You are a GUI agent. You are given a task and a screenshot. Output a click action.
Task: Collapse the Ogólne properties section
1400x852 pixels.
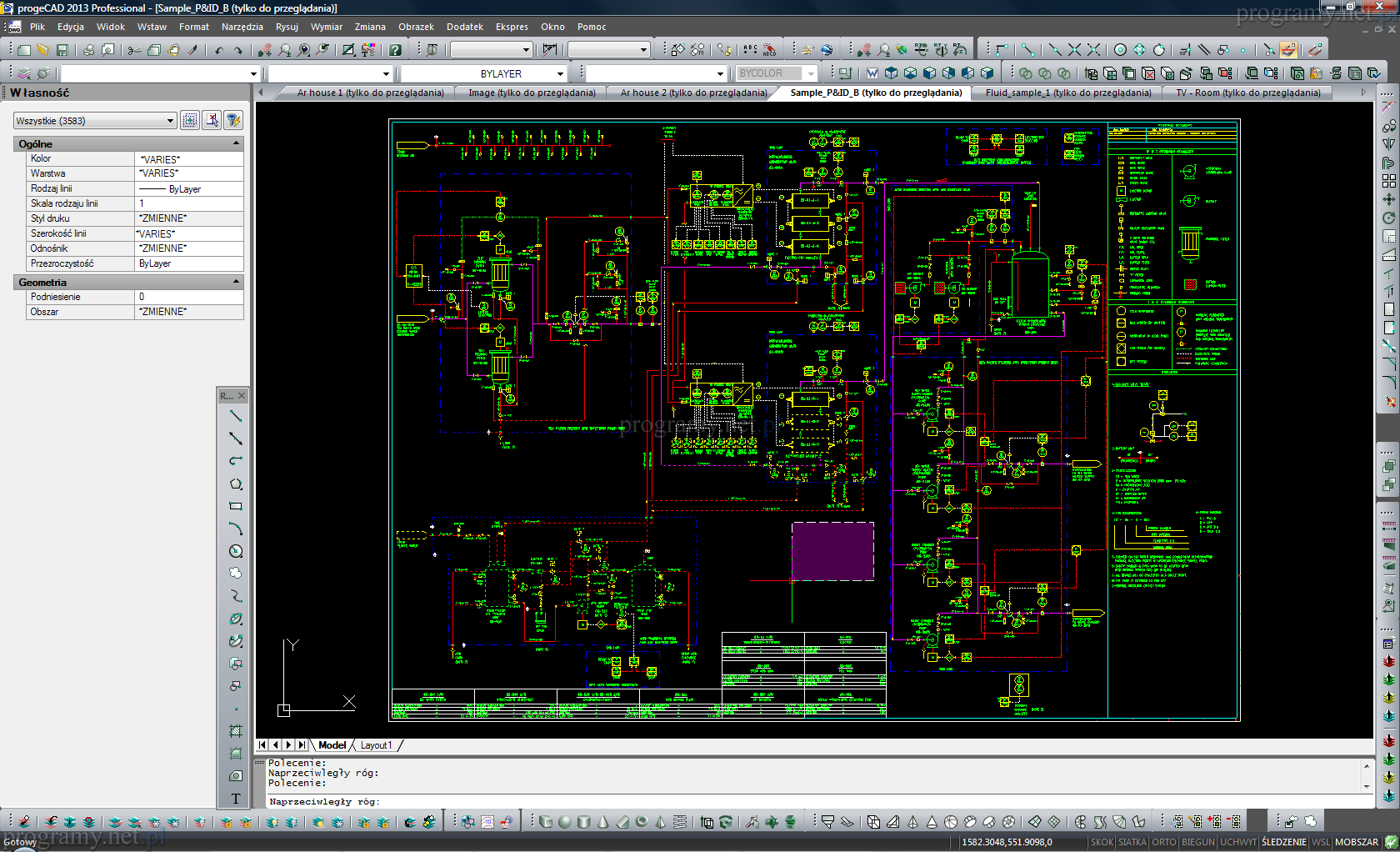(x=236, y=143)
